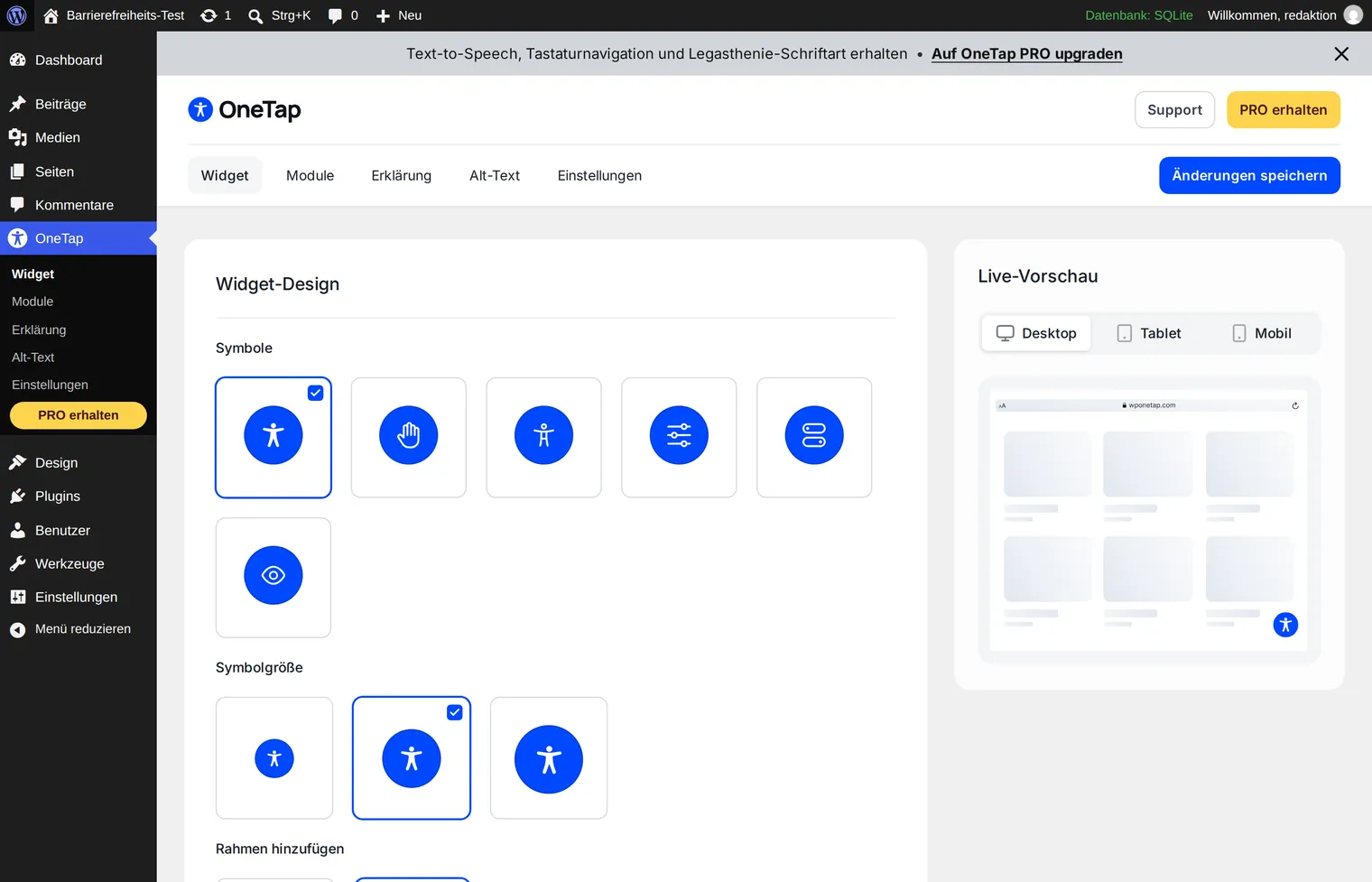This screenshot has height=882, width=1372.
Task: Click the accessibility widget in the live preview
Action: tap(1285, 625)
